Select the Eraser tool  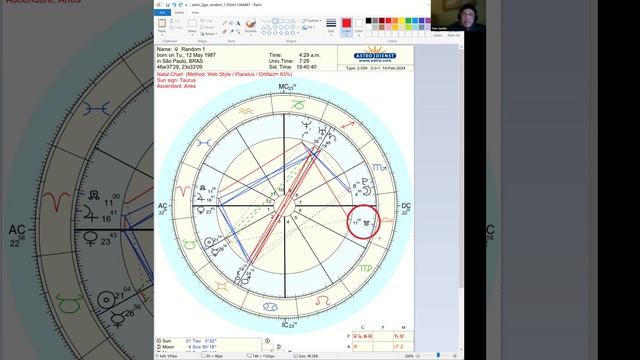pyautogui.click(x=224, y=32)
